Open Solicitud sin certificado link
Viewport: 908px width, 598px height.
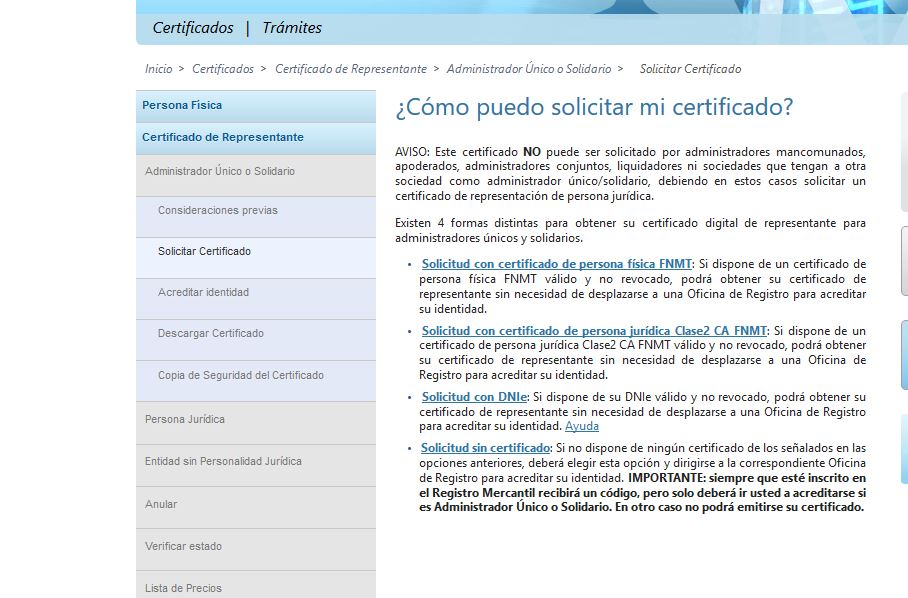coord(485,448)
